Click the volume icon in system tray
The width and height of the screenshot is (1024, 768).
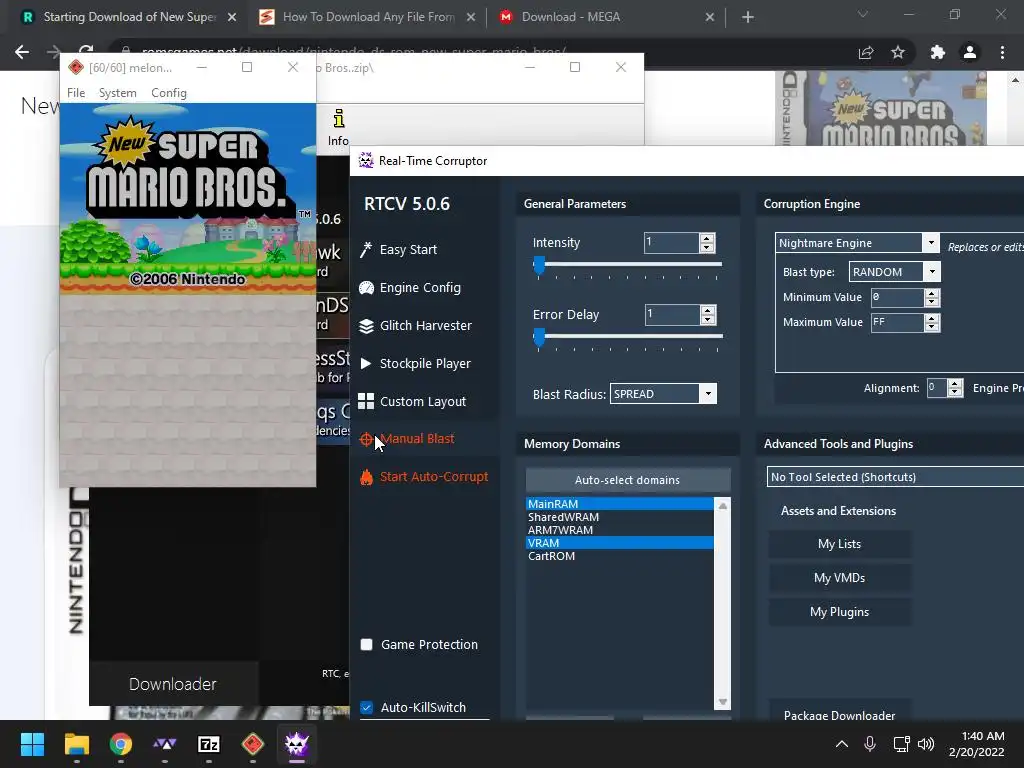click(x=925, y=744)
